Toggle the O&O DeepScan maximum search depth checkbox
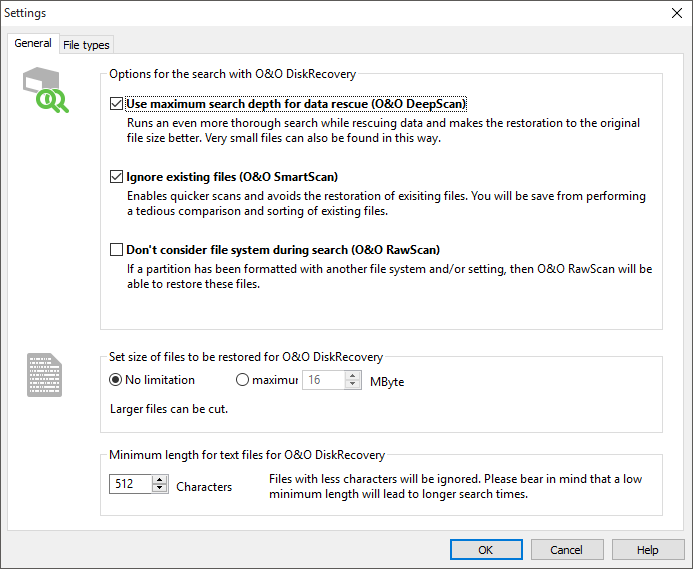 (x=117, y=104)
